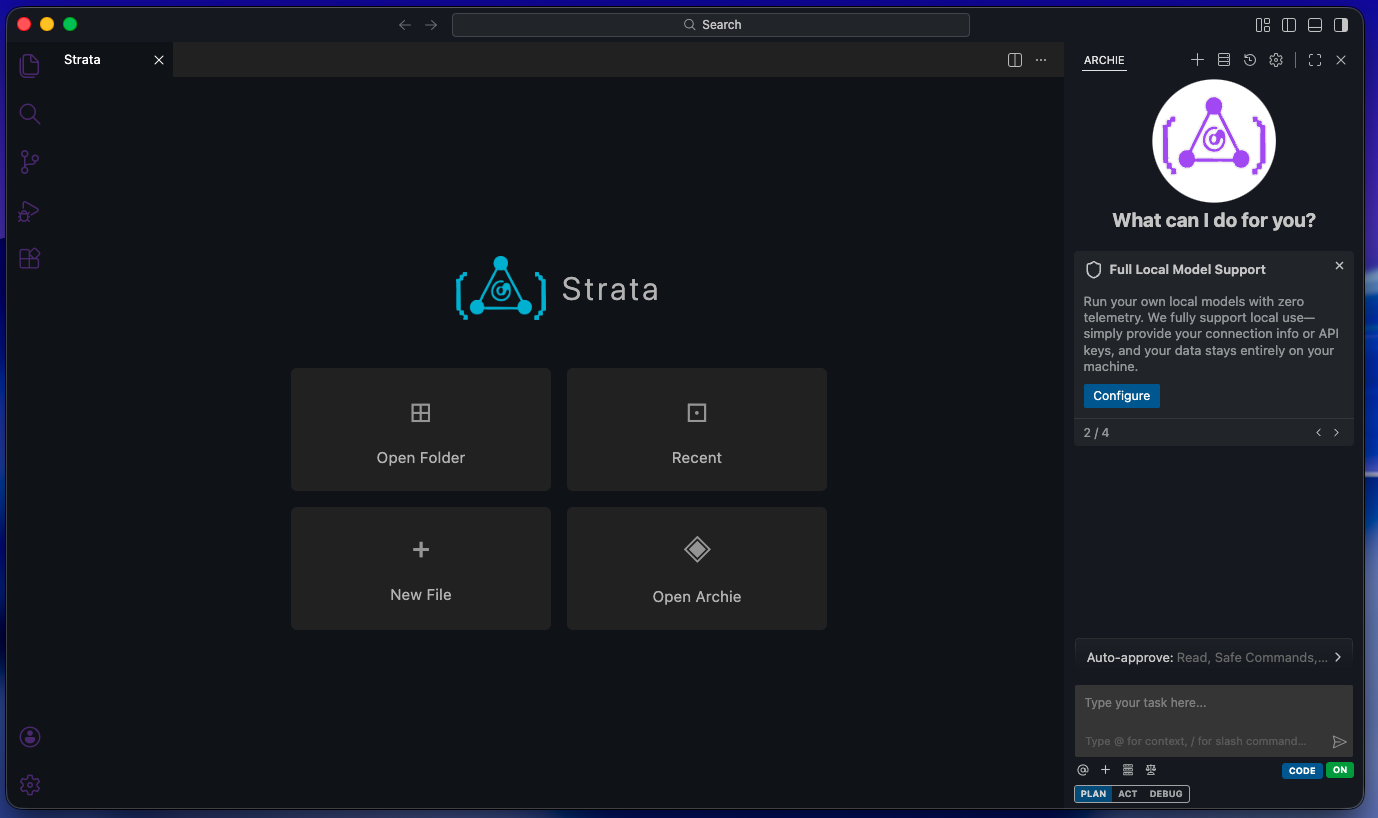Switch Archie to ACT mode
This screenshot has width=1378, height=818.
[x=1130, y=793]
